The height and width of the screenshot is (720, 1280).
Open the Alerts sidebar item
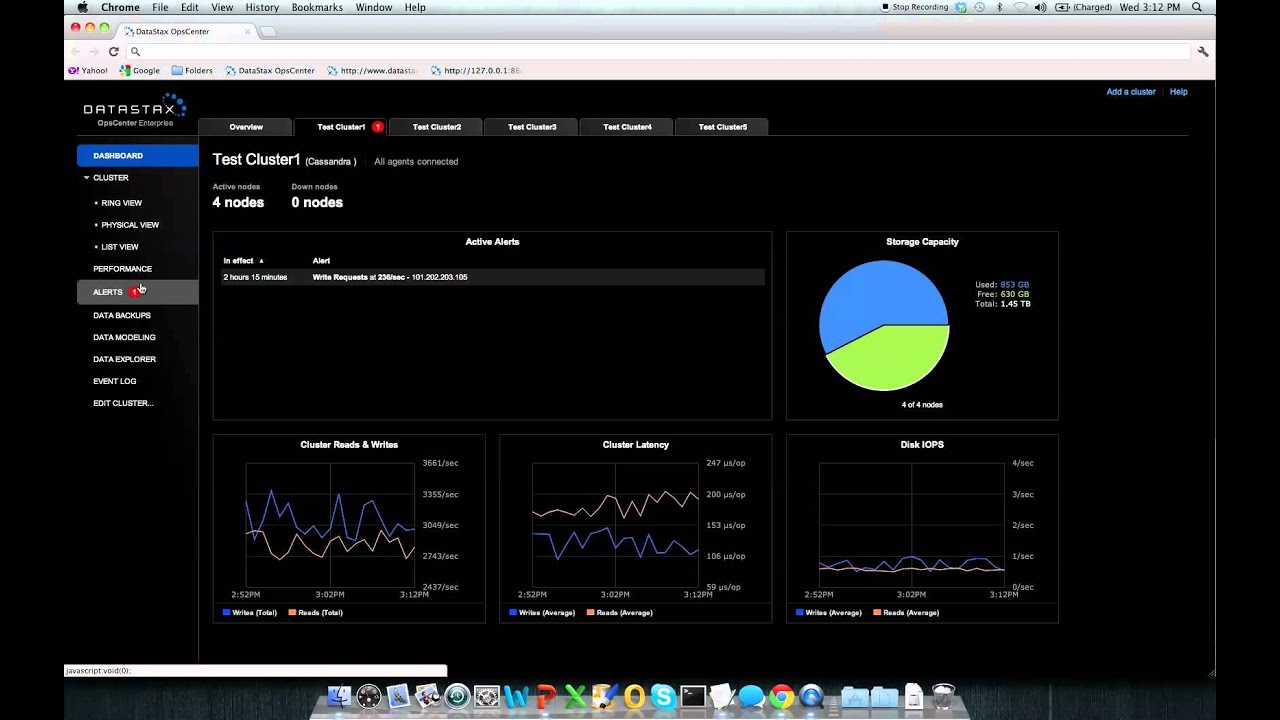click(138, 292)
